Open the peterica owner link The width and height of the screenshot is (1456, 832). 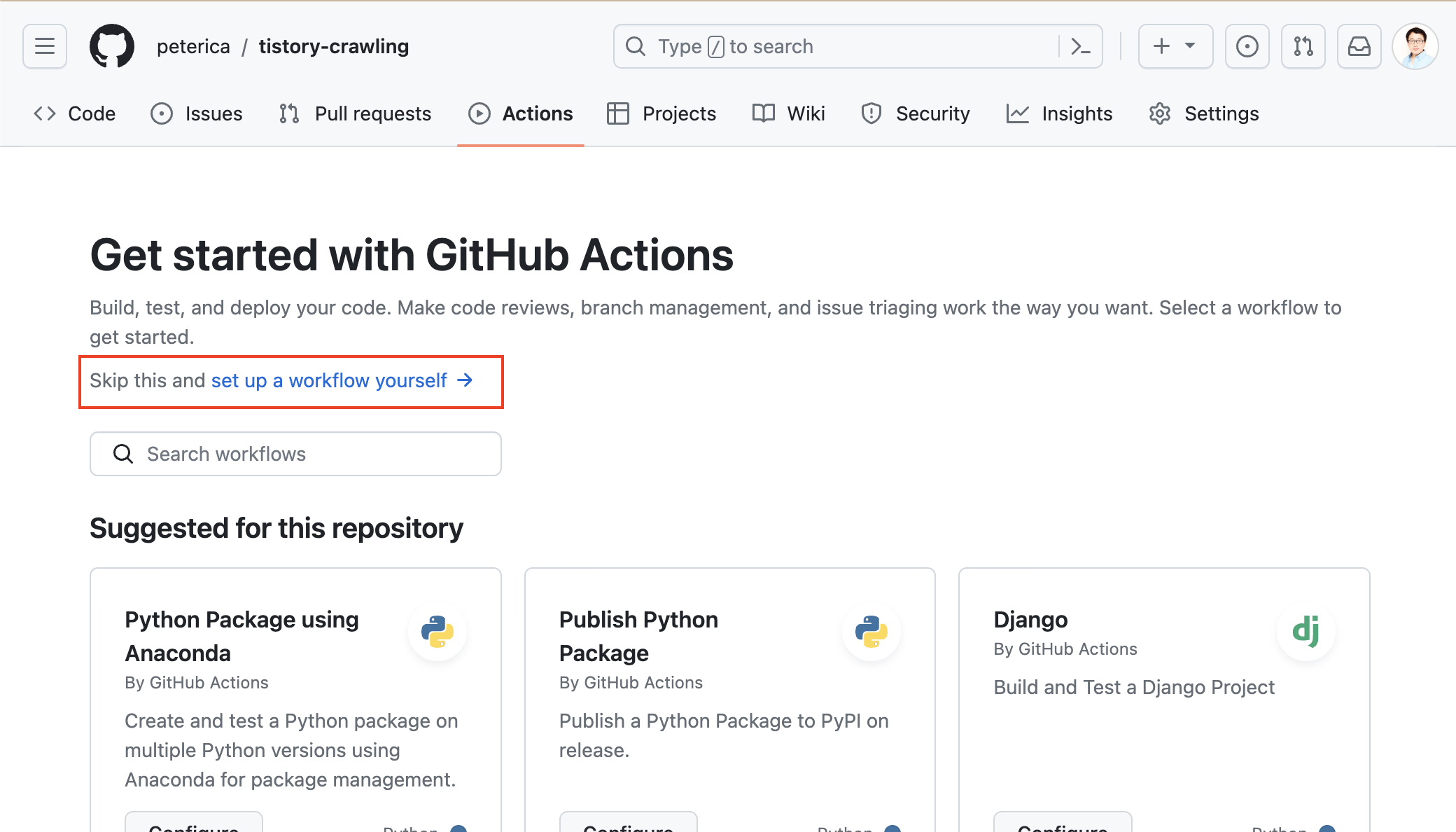pyautogui.click(x=193, y=46)
